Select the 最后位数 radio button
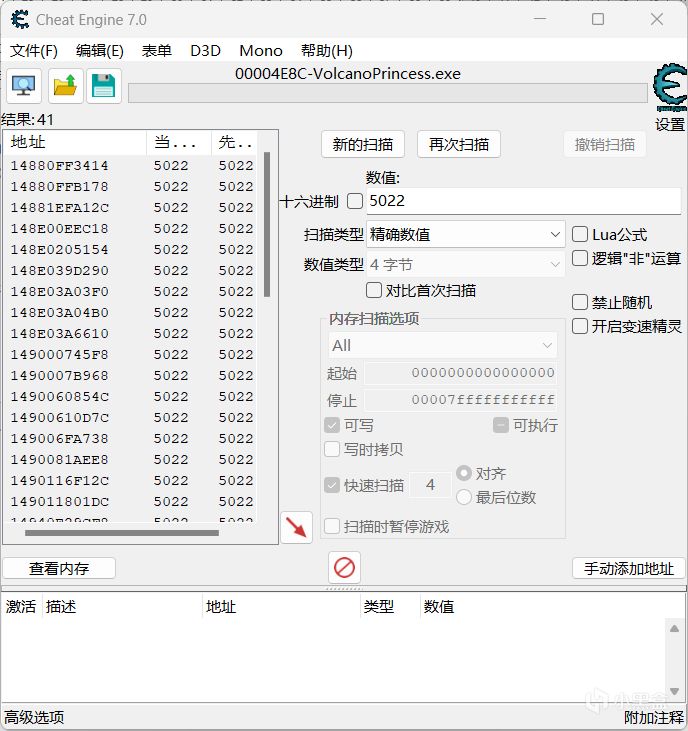688x731 pixels. 464,497
